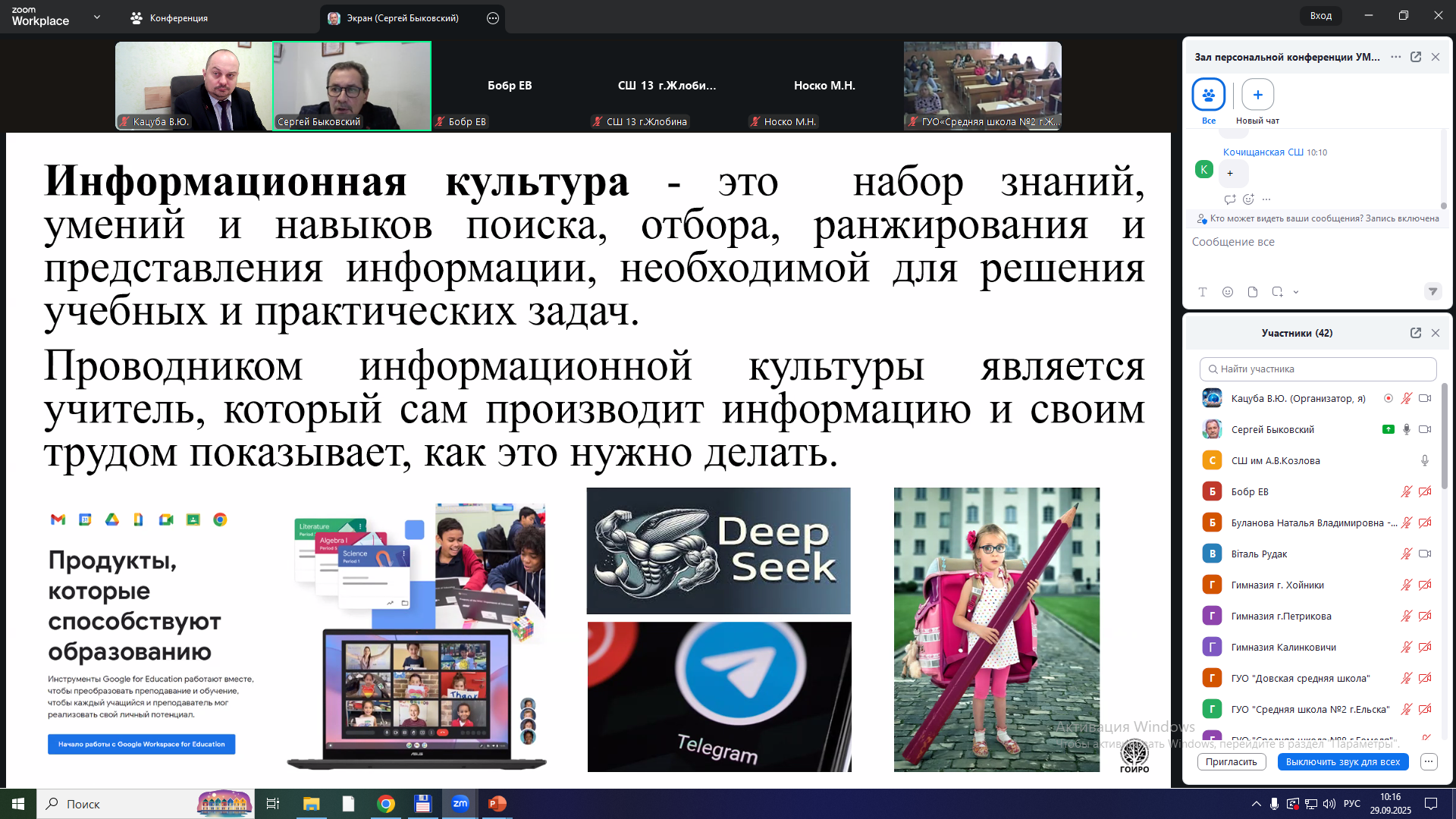Toggle Сергей Быковский microphone icon in list
Screen dimensions: 1456x819
(x=1406, y=429)
